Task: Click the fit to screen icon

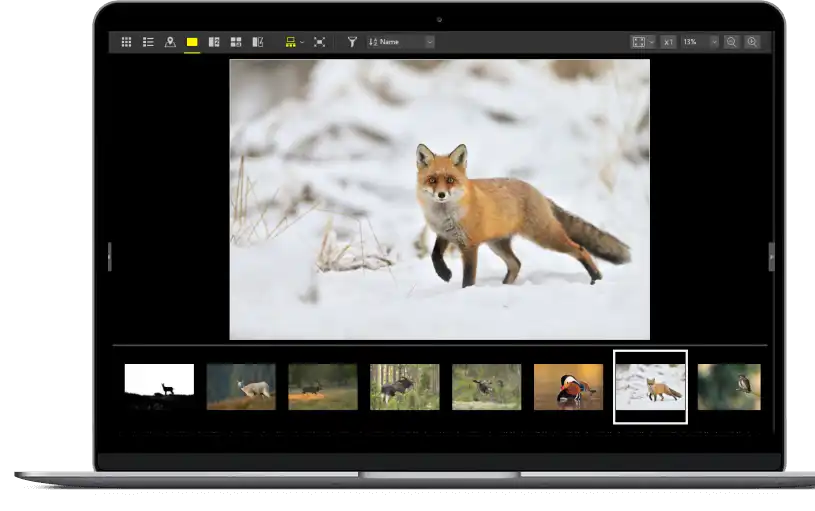Action: click(x=638, y=42)
